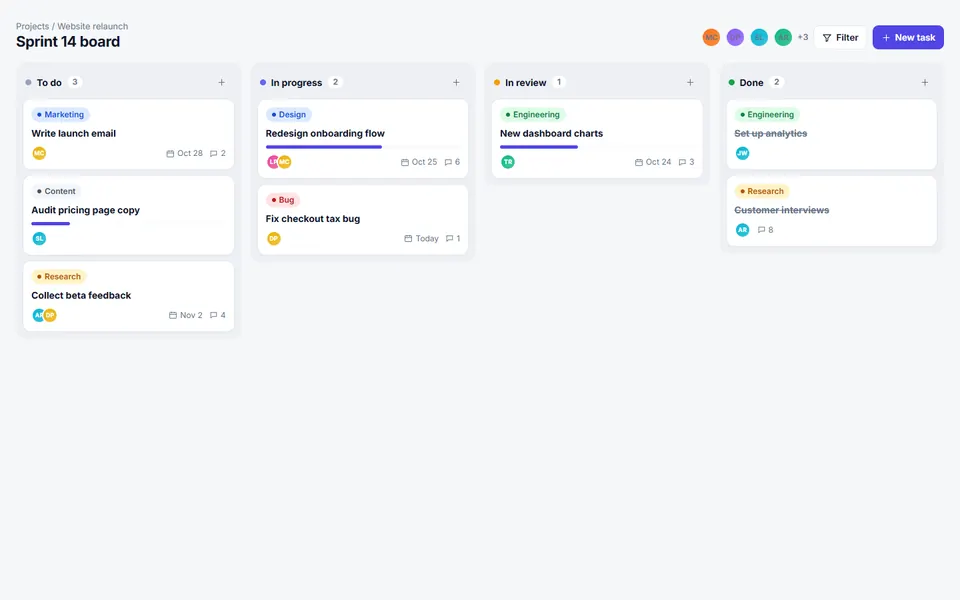The width and height of the screenshot is (960, 600).
Task: Go to the Projects breadcrumb
Action: click(32, 26)
